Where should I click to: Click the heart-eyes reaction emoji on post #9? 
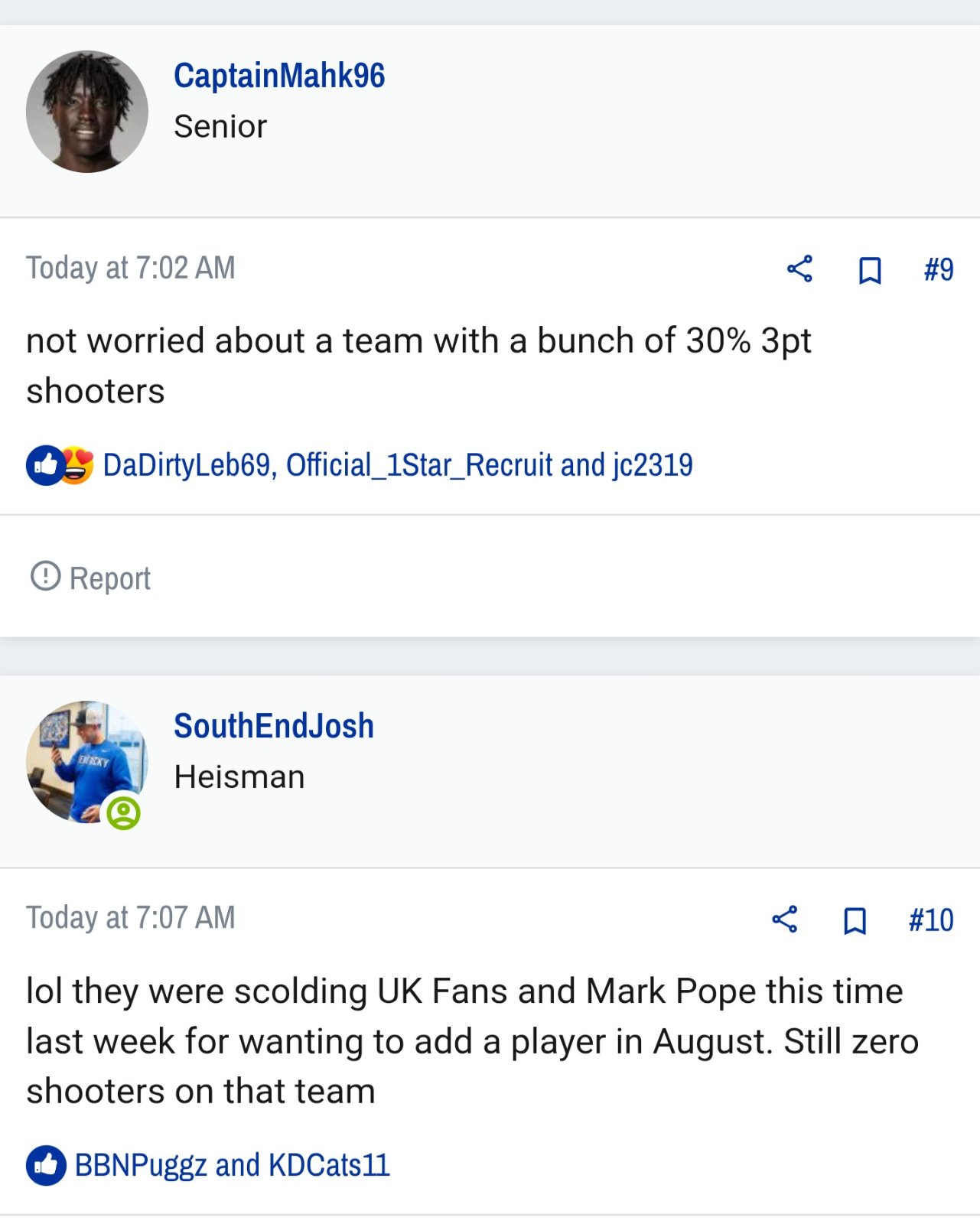(x=76, y=465)
